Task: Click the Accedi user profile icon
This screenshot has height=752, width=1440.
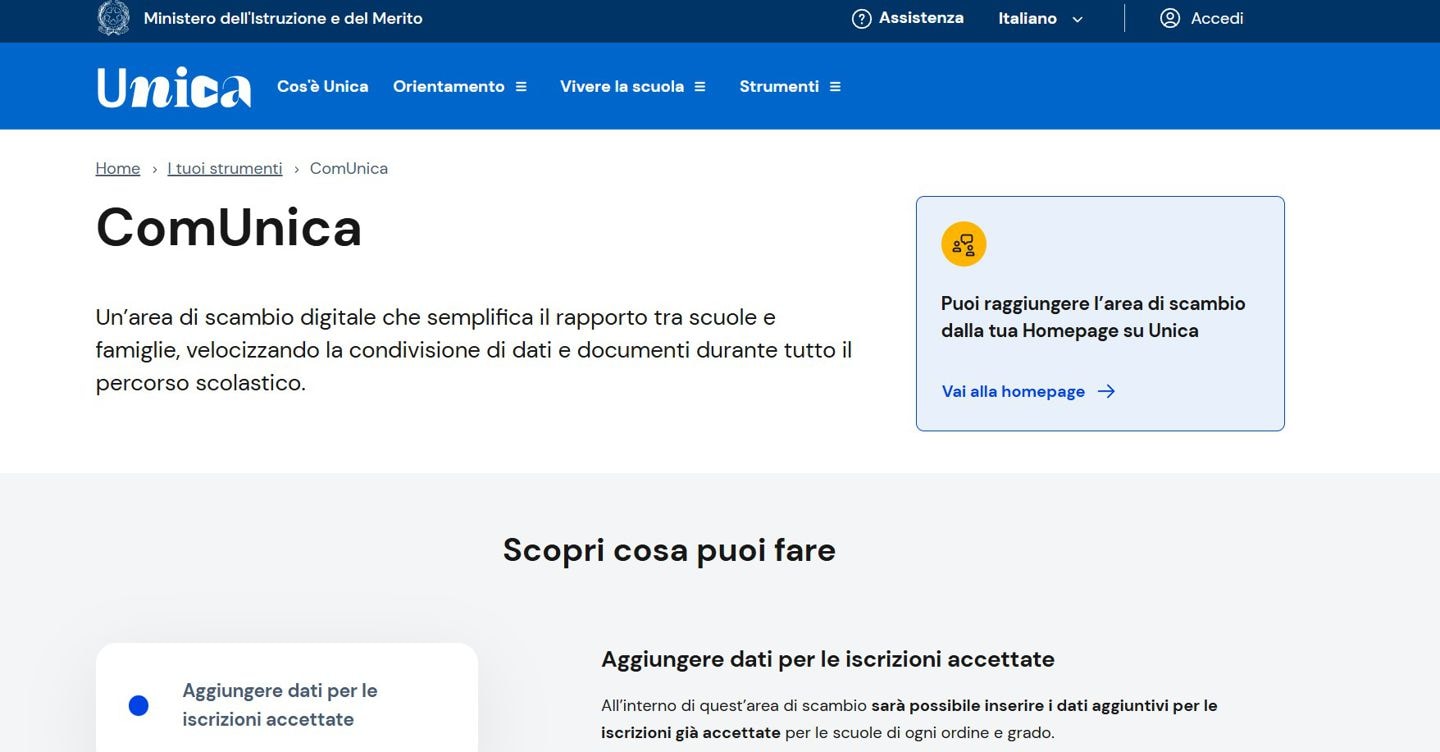Action: (1170, 18)
